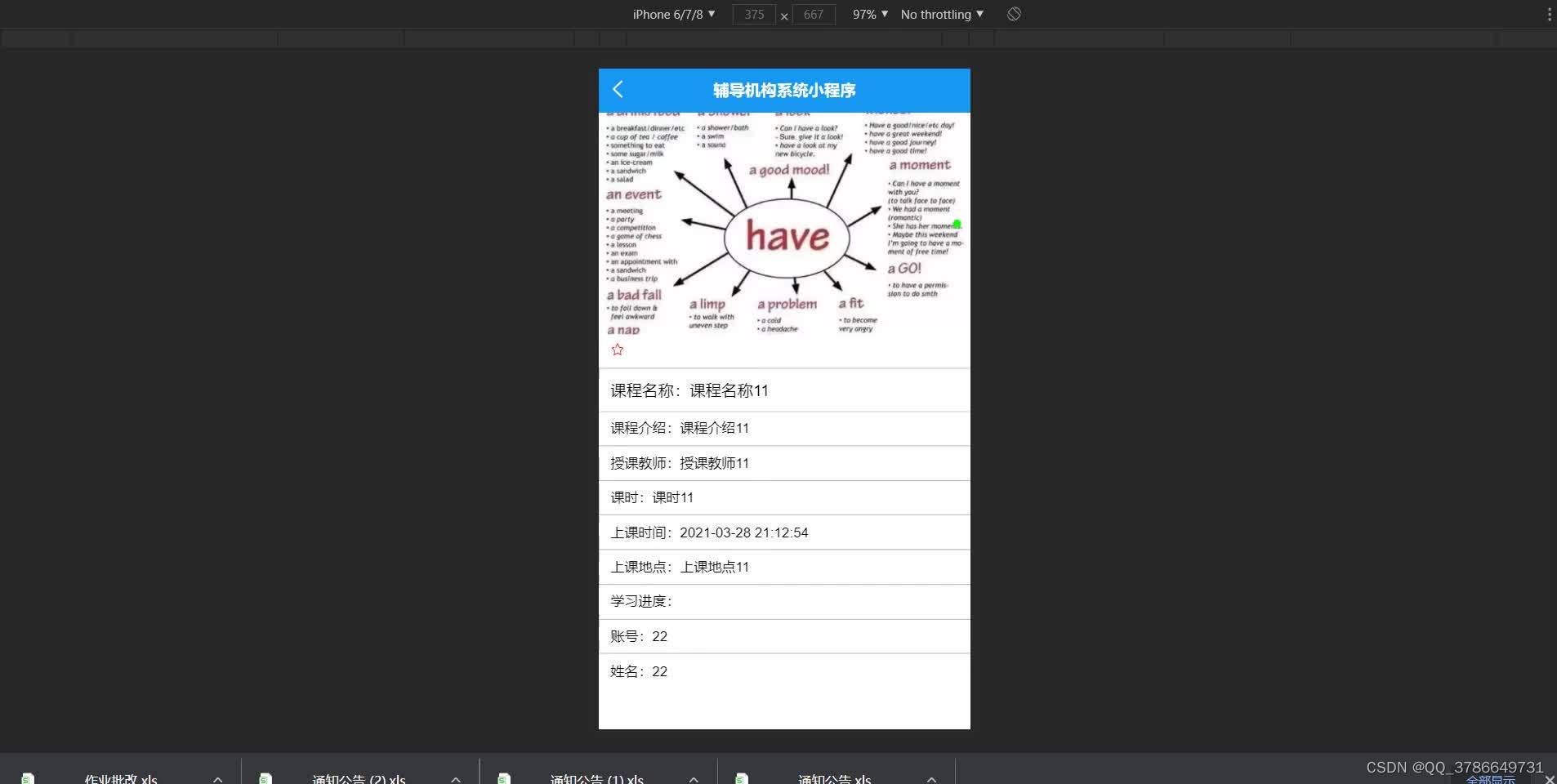Select the 学习进度 row
The width and height of the screenshot is (1557, 784).
click(784, 601)
